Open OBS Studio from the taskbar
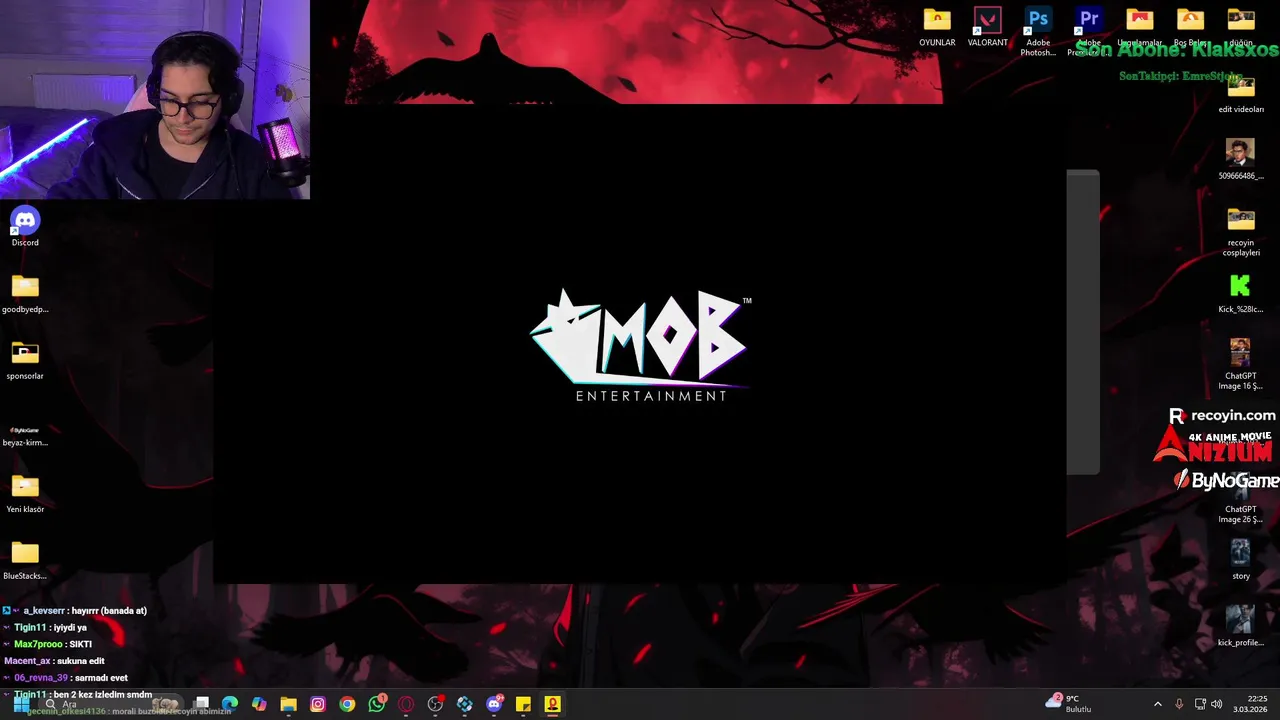 [x=435, y=704]
